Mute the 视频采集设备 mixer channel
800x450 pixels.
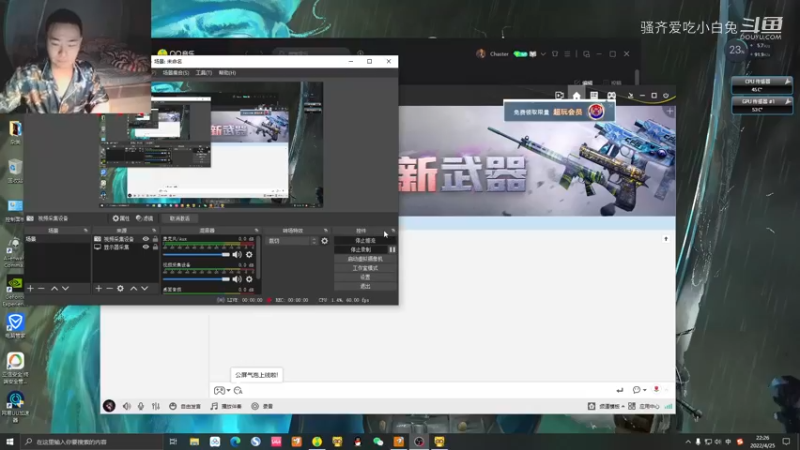click(237, 279)
